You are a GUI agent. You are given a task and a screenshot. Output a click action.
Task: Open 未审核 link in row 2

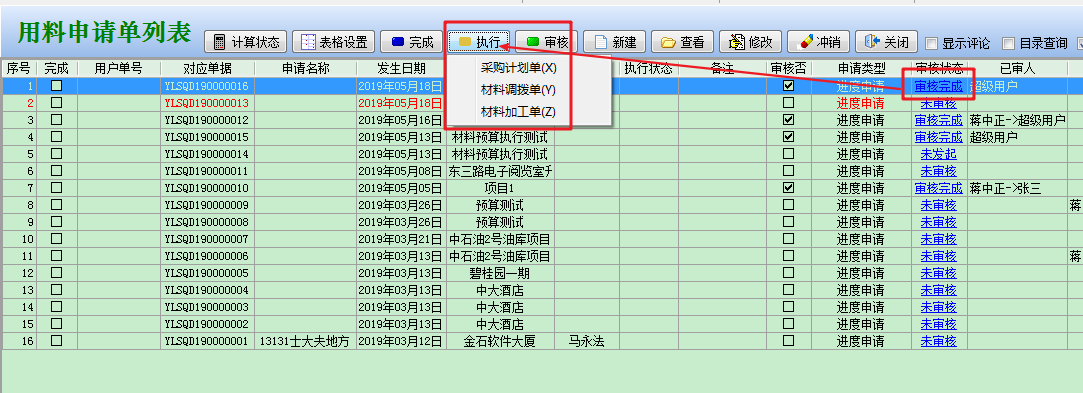point(938,103)
